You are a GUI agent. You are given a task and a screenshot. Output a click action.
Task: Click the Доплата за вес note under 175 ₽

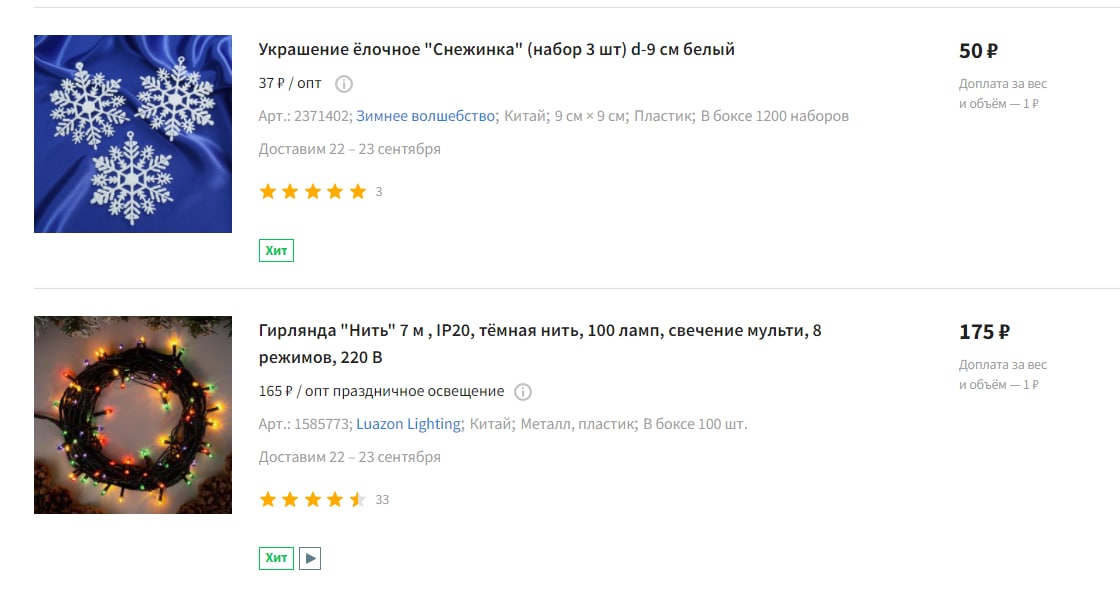tap(1003, 375)
